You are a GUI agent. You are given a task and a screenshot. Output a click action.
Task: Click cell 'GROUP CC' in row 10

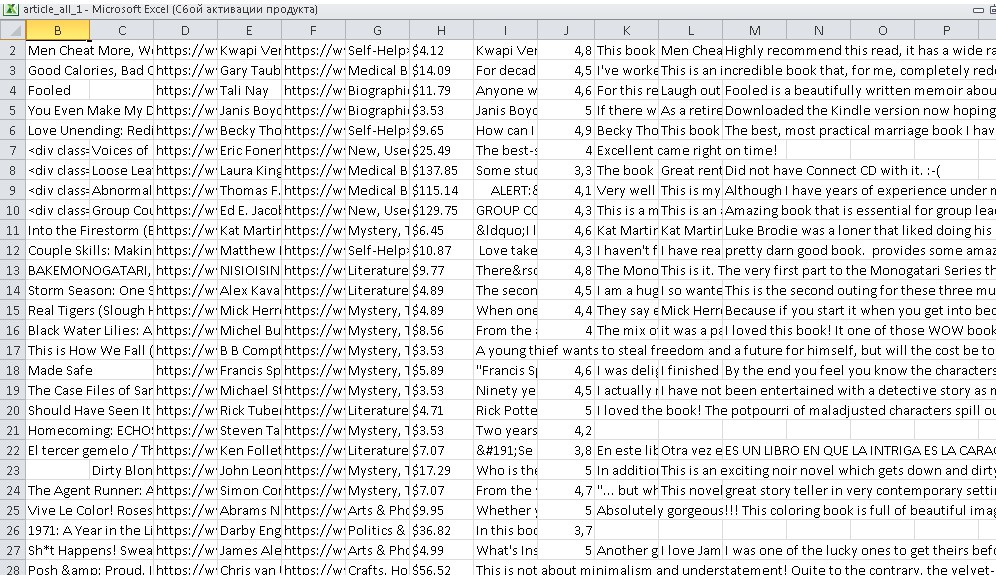click(x=506, y=211)
